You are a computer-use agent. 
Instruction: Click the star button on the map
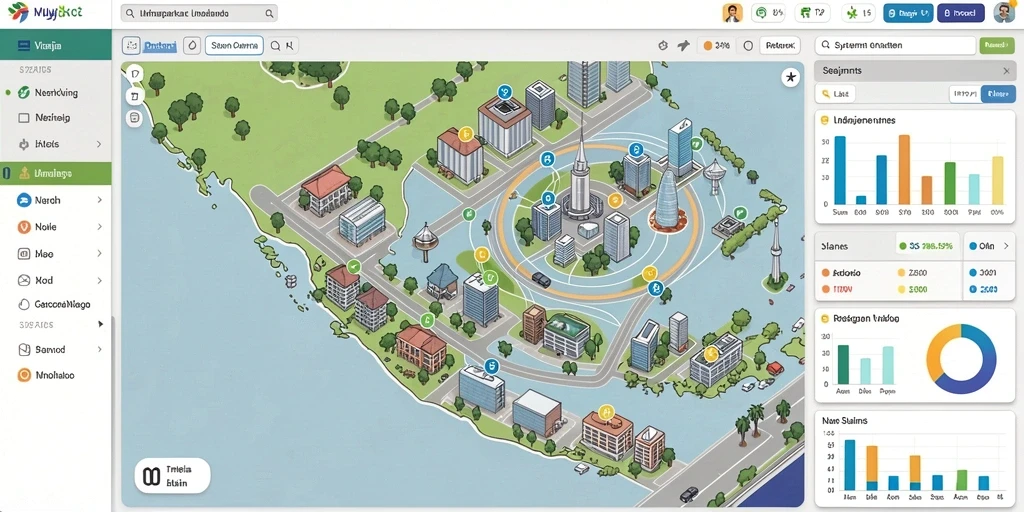[791, 78]
